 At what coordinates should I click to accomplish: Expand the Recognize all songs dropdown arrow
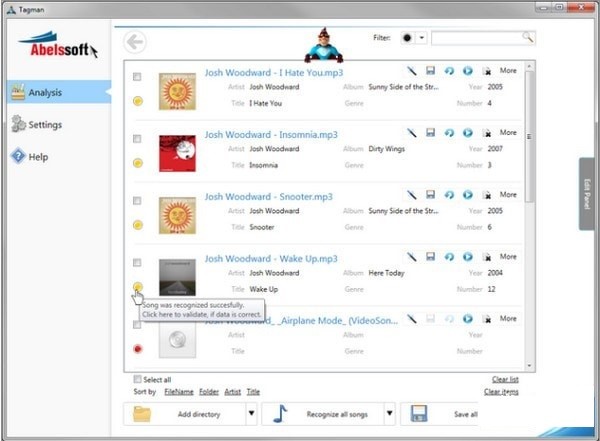click(x=389, y=413)
